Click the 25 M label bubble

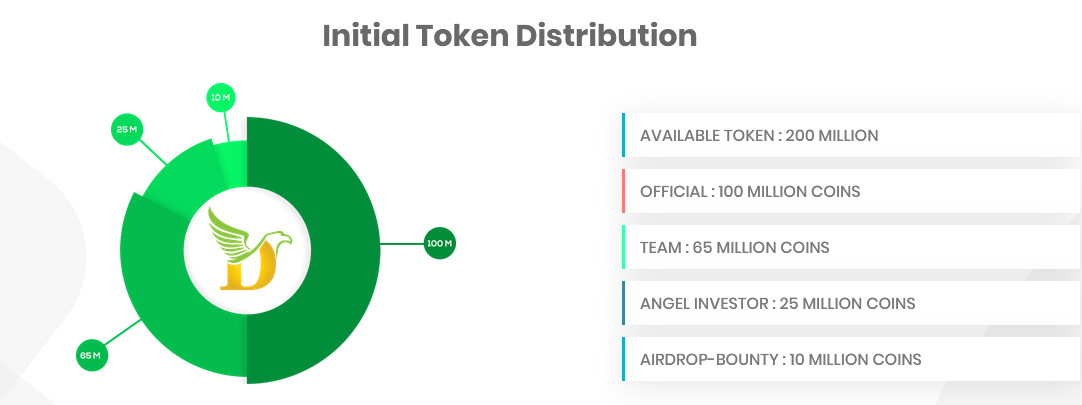pyautogui.click(x=126, y=130)
